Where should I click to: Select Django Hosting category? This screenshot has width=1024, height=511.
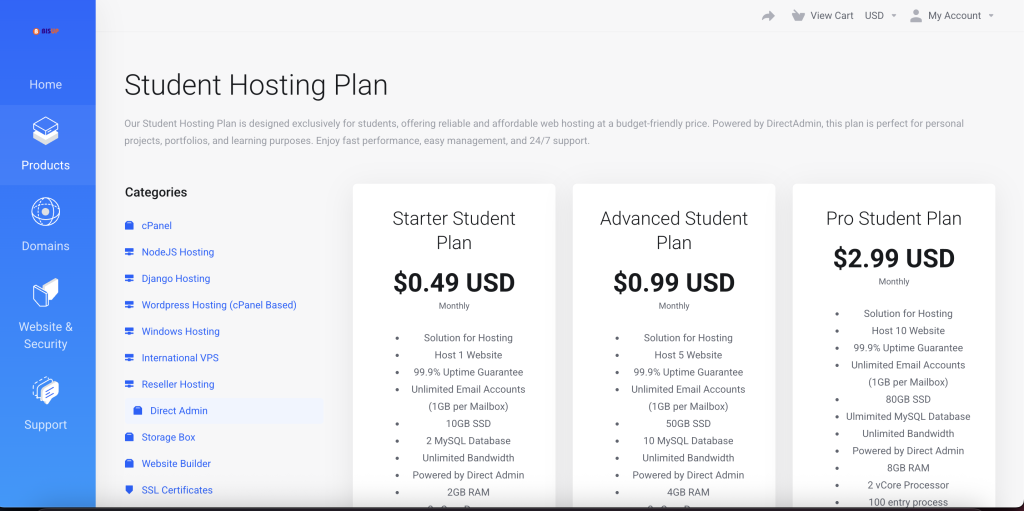tap(175, 279)
